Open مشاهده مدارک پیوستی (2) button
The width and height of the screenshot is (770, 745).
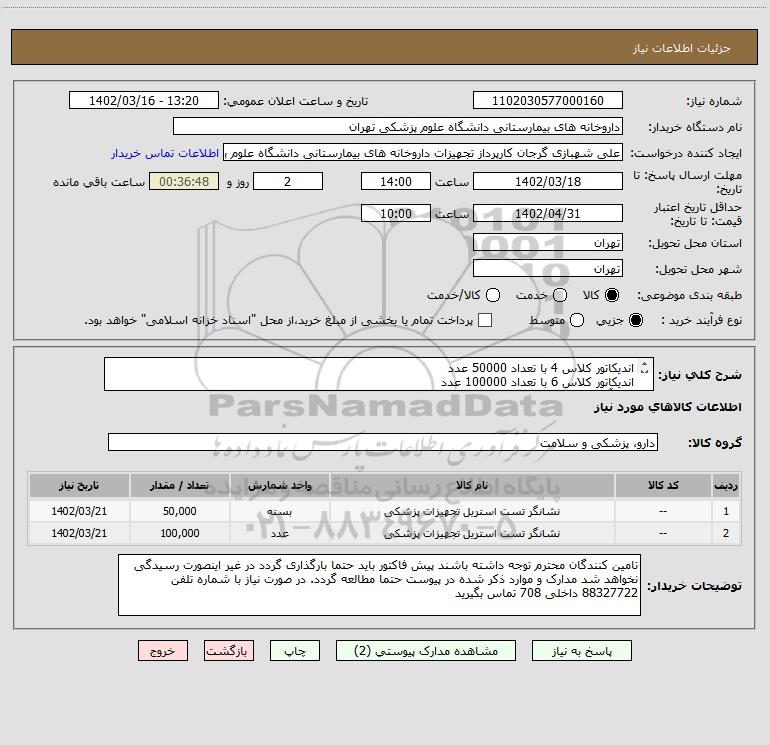tap(426, 651)
